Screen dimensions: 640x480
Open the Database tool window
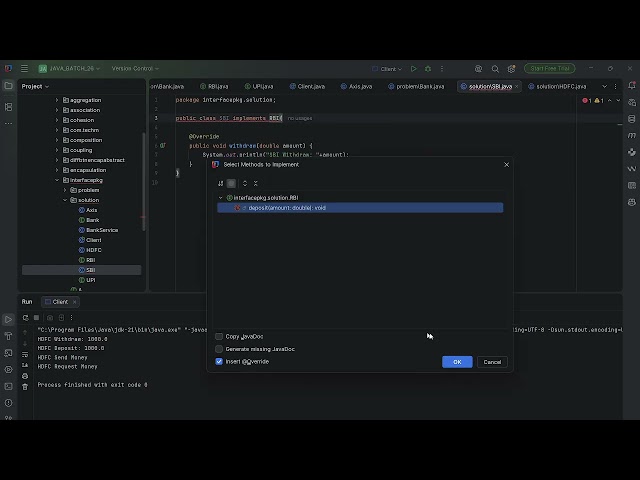point(632,119)
